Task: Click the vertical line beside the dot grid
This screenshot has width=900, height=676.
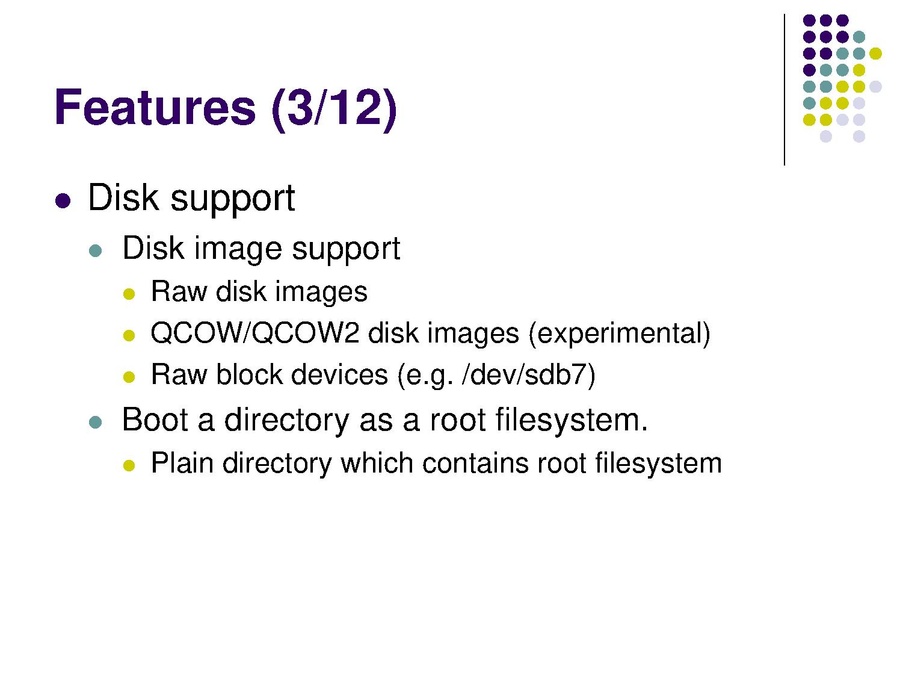Action: pyautogui.click(x=785, y=90)
